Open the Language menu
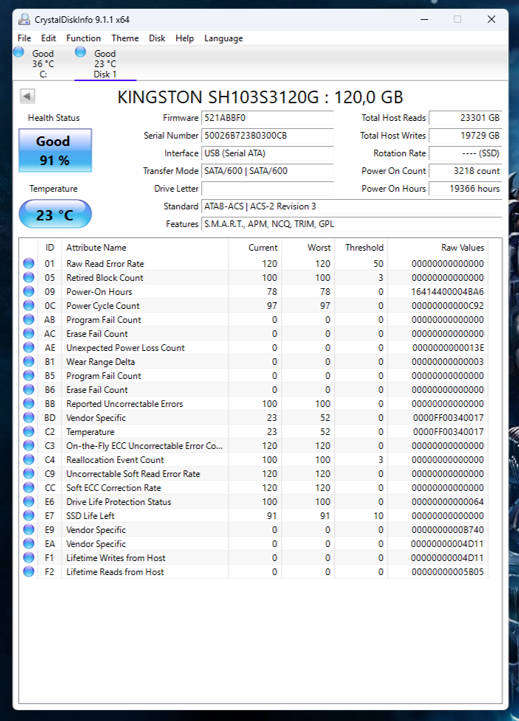The height and width of the screenshot is (721, 519). pyautogui.click(x=223, y=38)
